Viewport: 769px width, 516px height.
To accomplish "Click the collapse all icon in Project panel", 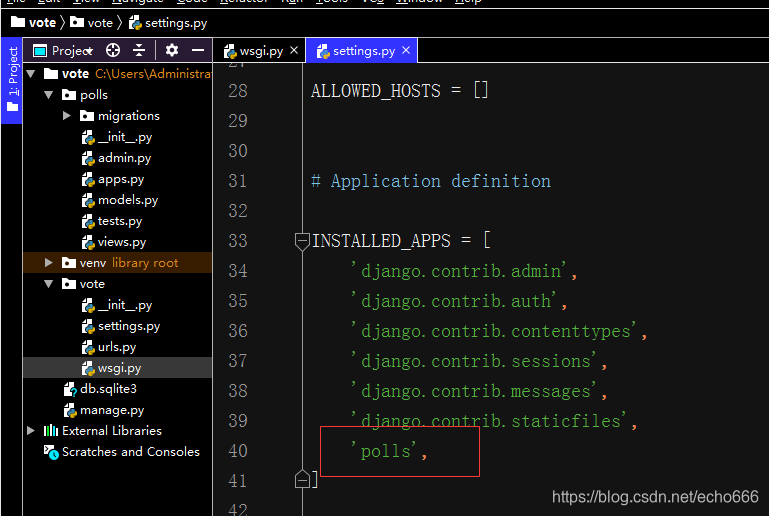I will pos(139,50).
